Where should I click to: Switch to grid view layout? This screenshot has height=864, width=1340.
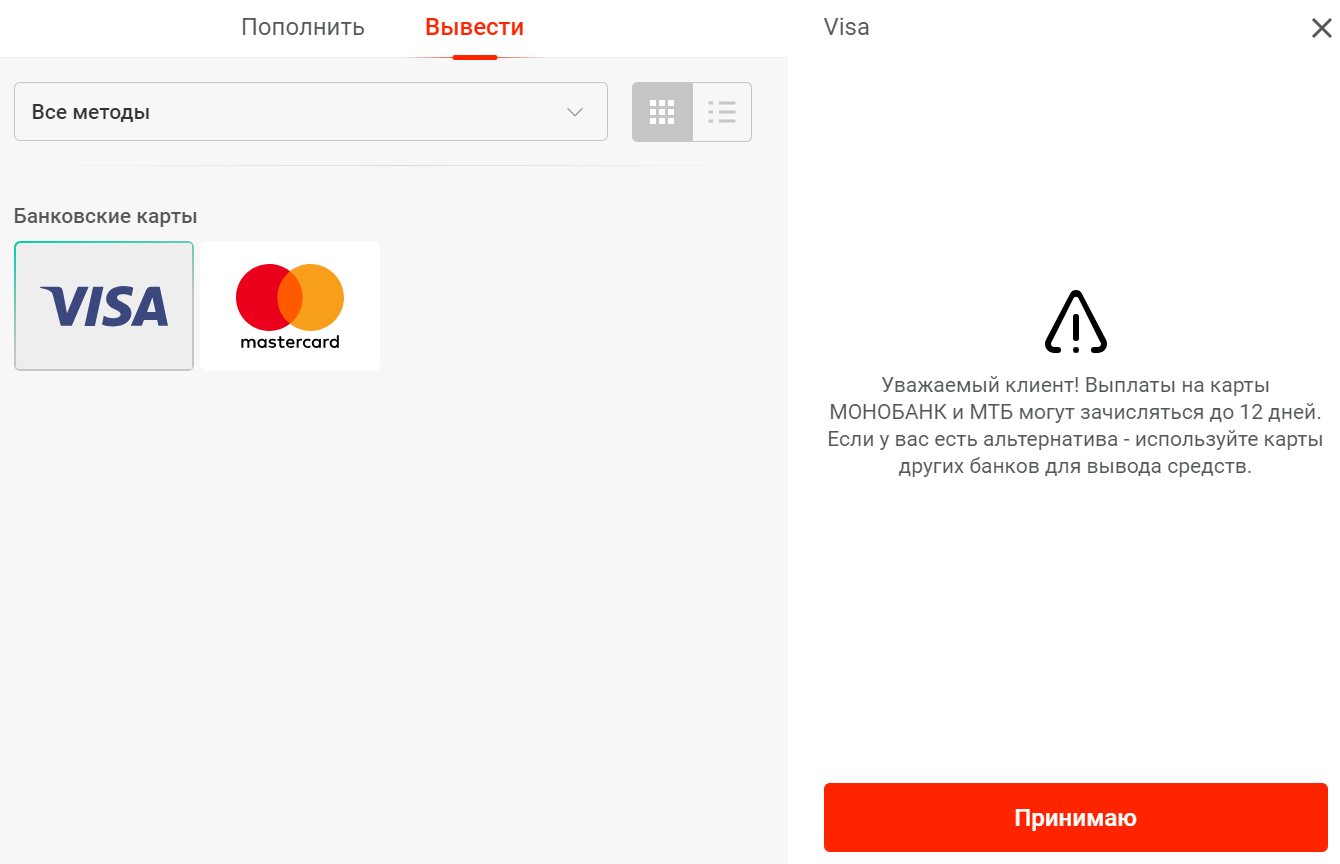(x=662, y=112)
